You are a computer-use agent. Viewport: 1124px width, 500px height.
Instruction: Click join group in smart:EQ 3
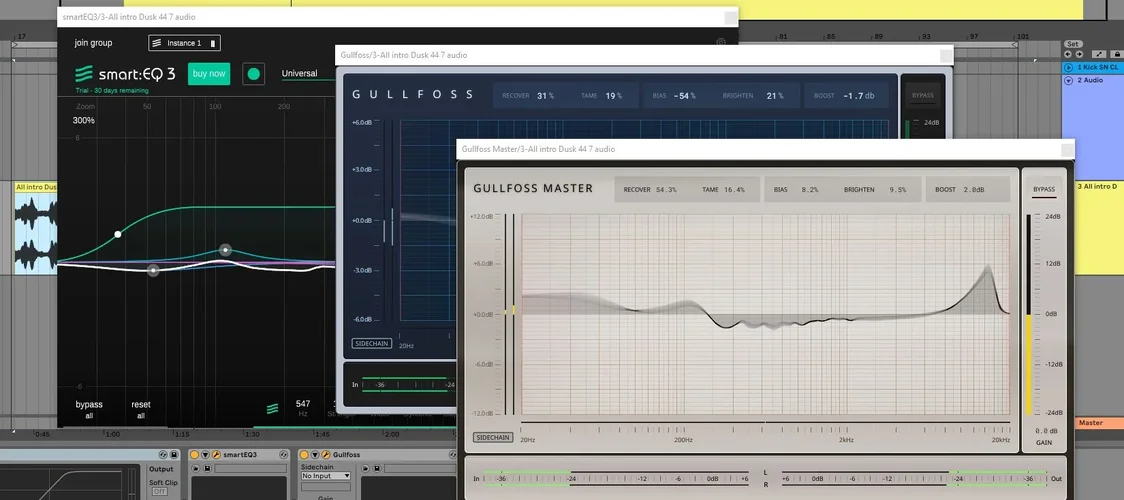(93, 43)
